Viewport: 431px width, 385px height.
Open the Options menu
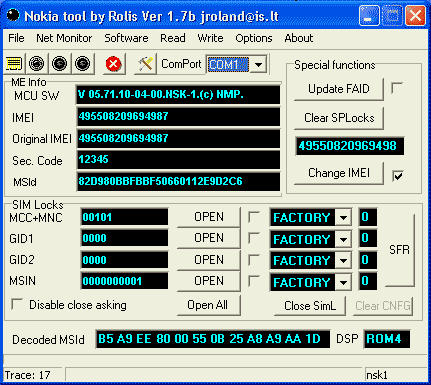(254, 38)
